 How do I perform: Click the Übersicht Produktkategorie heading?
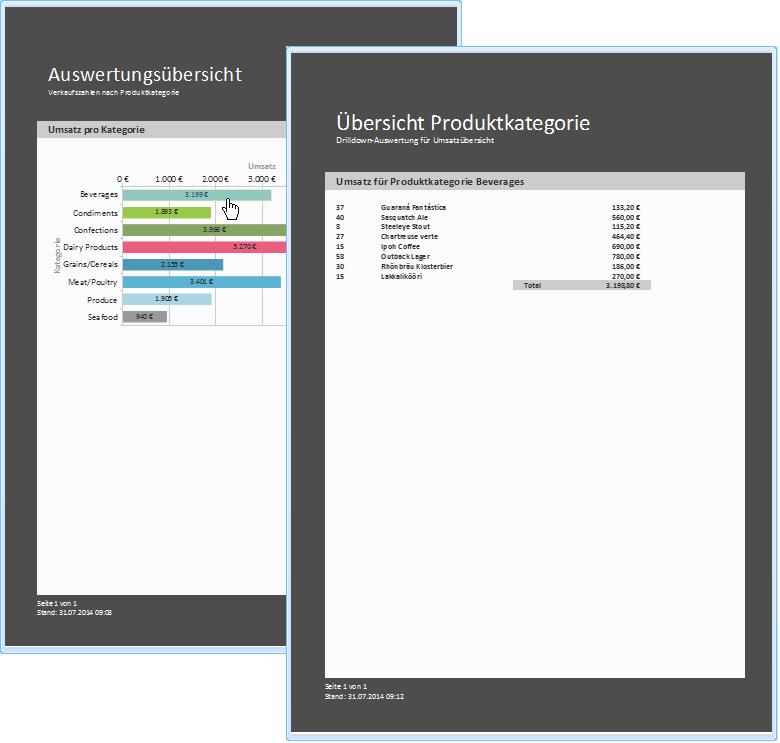[463, 123]
